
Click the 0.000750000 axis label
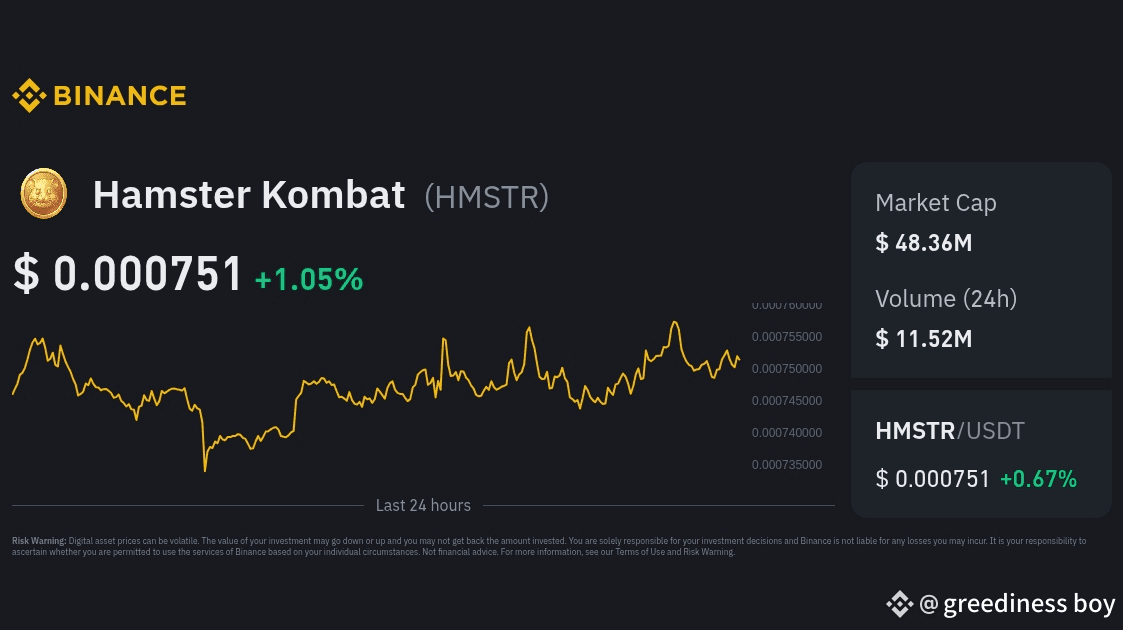787,369
